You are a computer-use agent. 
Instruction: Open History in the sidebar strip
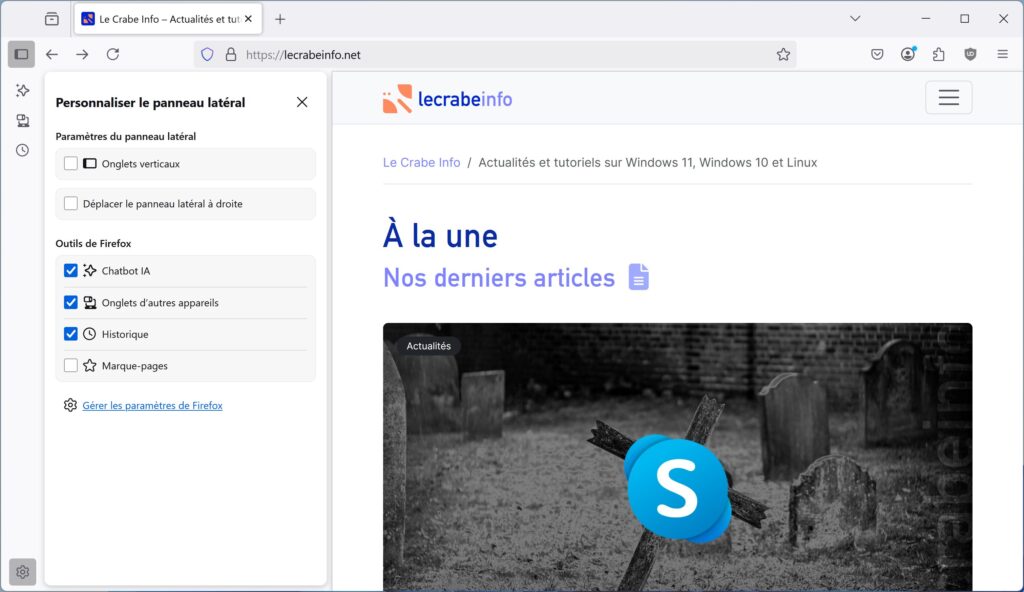(23, 150)
